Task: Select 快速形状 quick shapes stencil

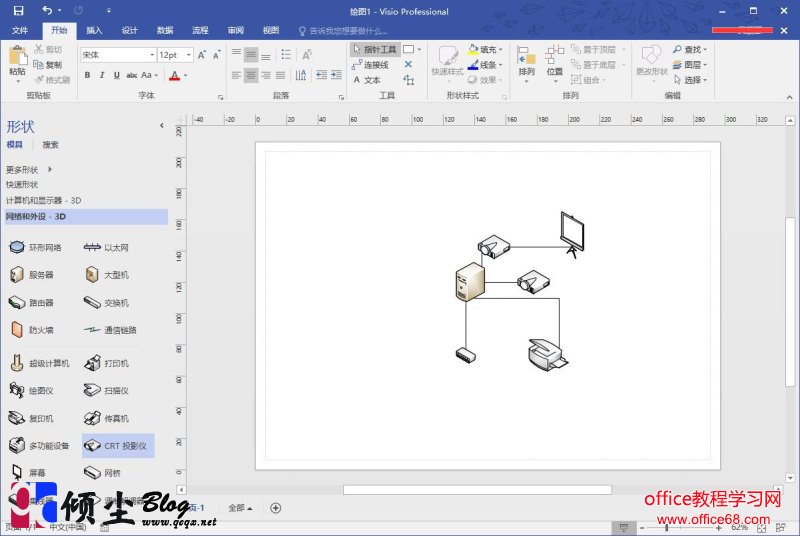Action: [x=22, y=185]
